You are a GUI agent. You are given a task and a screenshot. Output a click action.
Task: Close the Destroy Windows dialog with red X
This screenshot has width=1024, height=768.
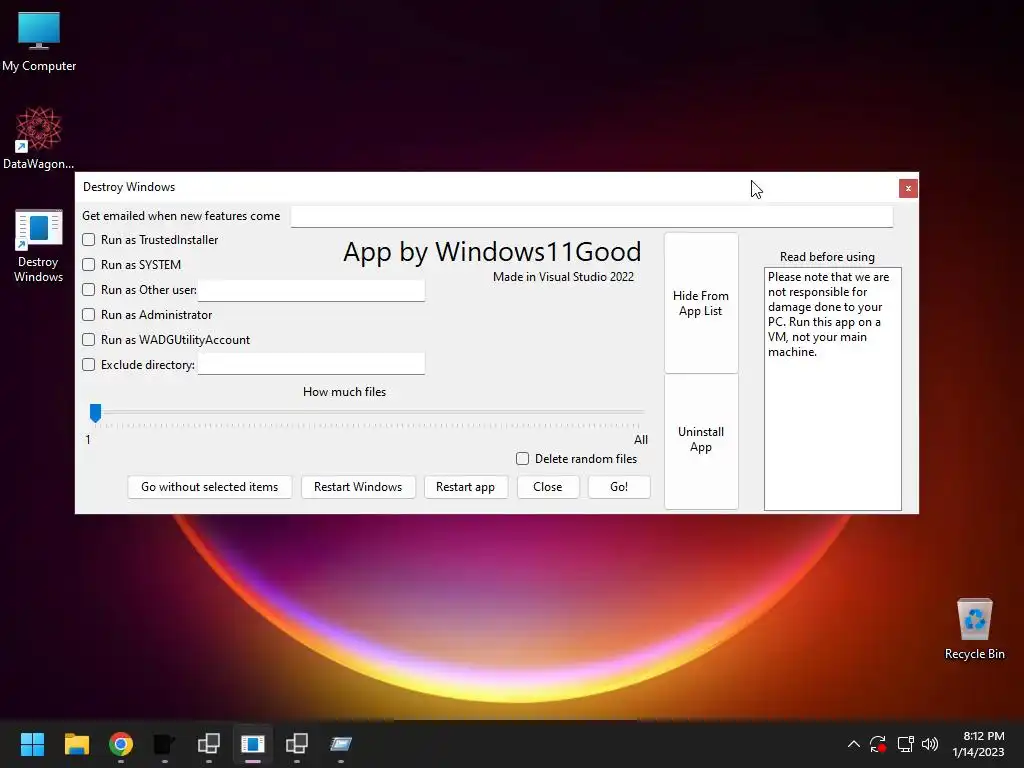pos(908,188)
